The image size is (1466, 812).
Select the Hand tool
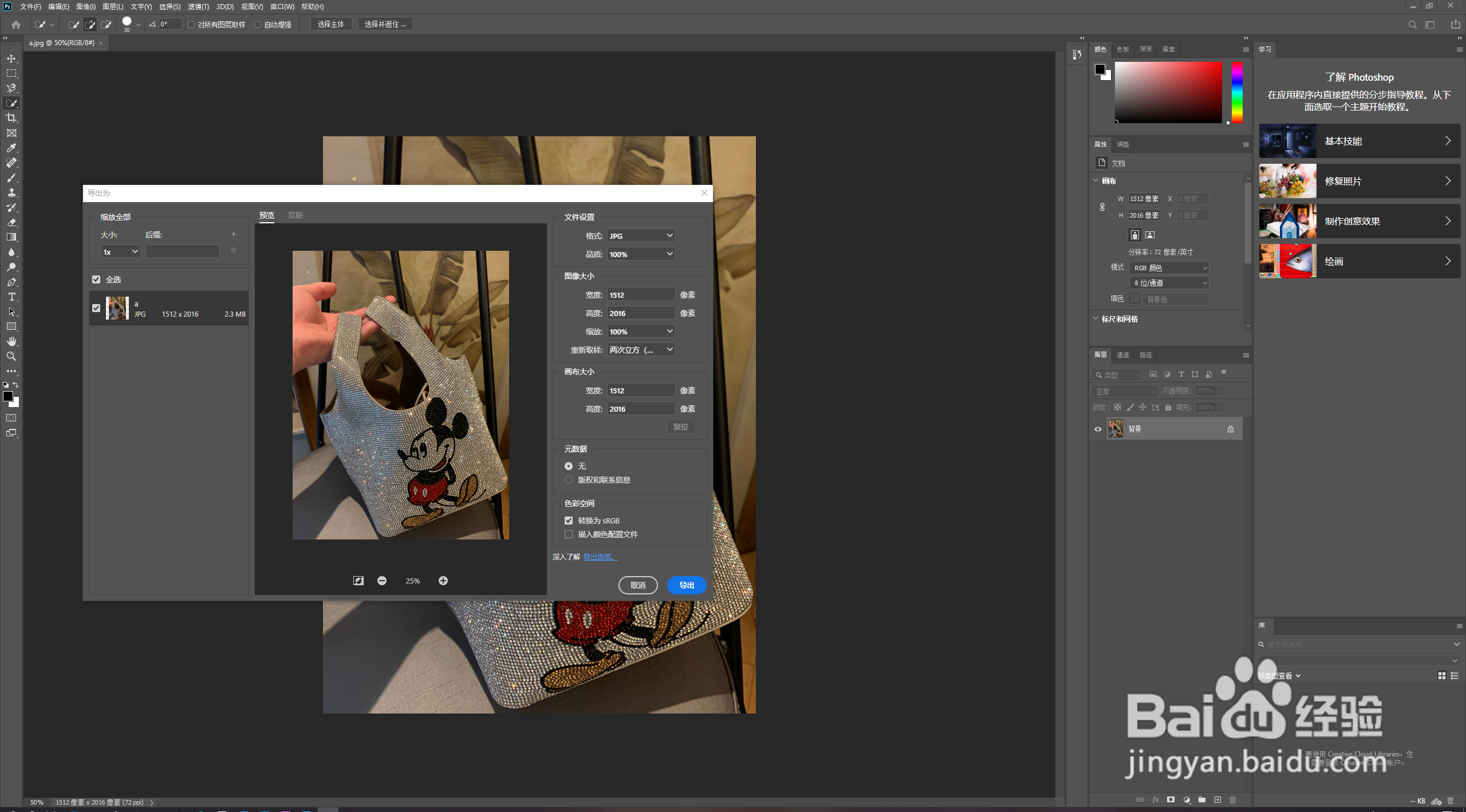pos(11,341)
